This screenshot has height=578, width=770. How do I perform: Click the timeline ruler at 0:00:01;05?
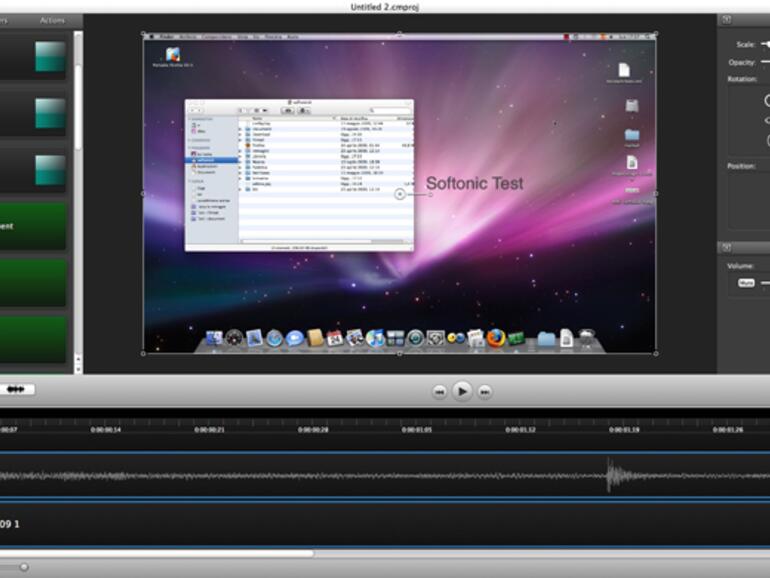pyautogui.click(x=417, y=430)
